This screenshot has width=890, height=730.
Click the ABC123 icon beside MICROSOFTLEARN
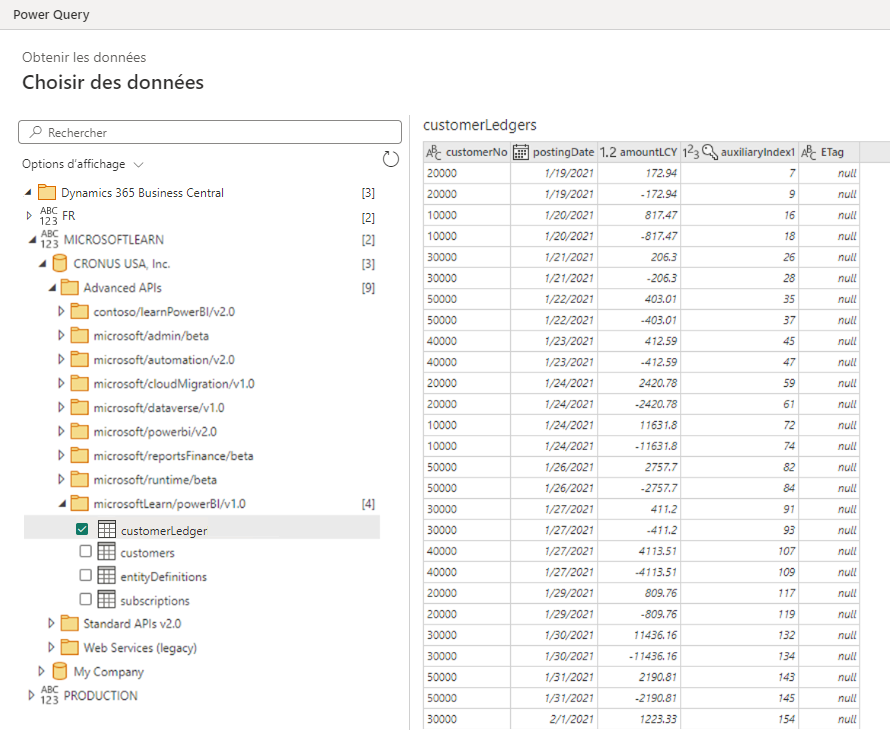click(49, 240)
